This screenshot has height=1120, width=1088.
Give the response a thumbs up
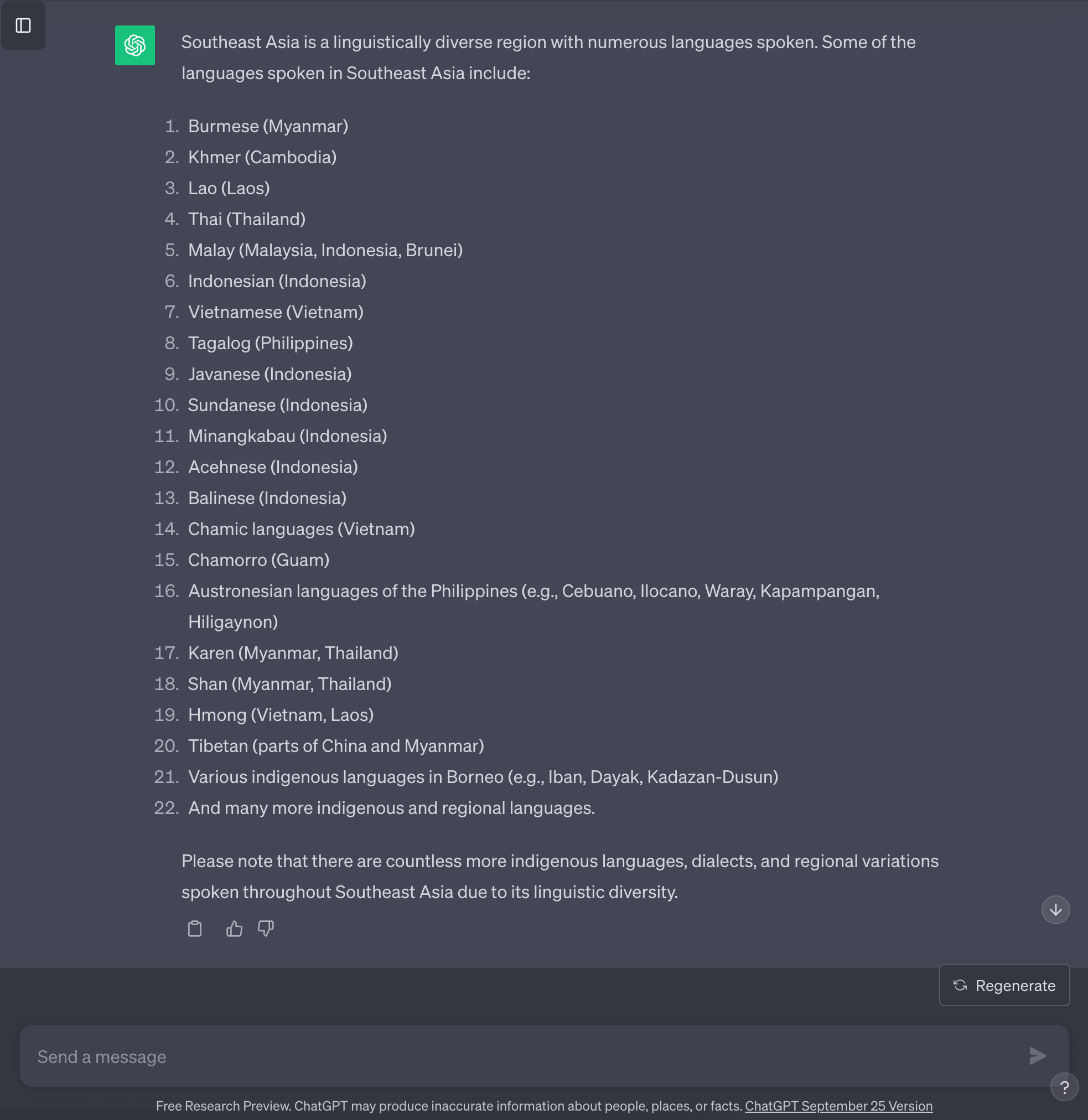234,929
